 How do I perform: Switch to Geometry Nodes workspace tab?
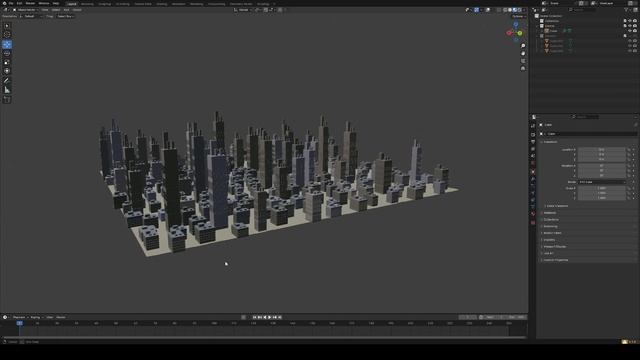241,4
